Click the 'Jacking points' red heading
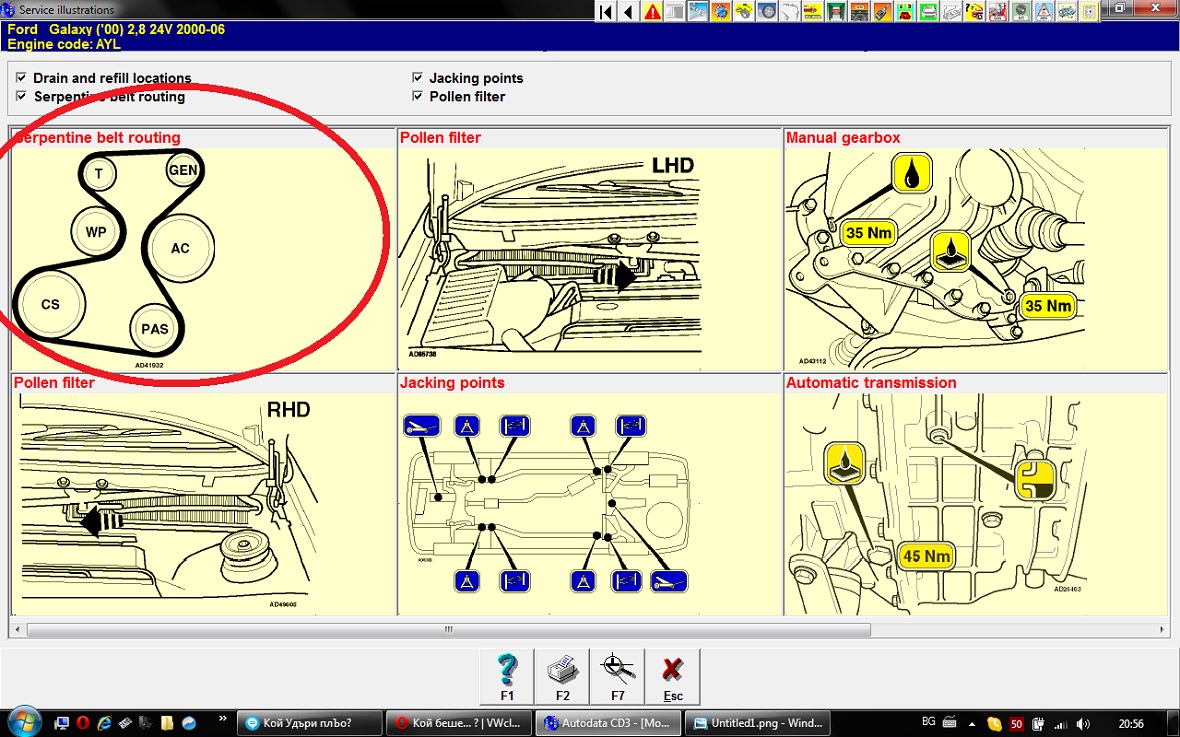 [x=452, y=382]
